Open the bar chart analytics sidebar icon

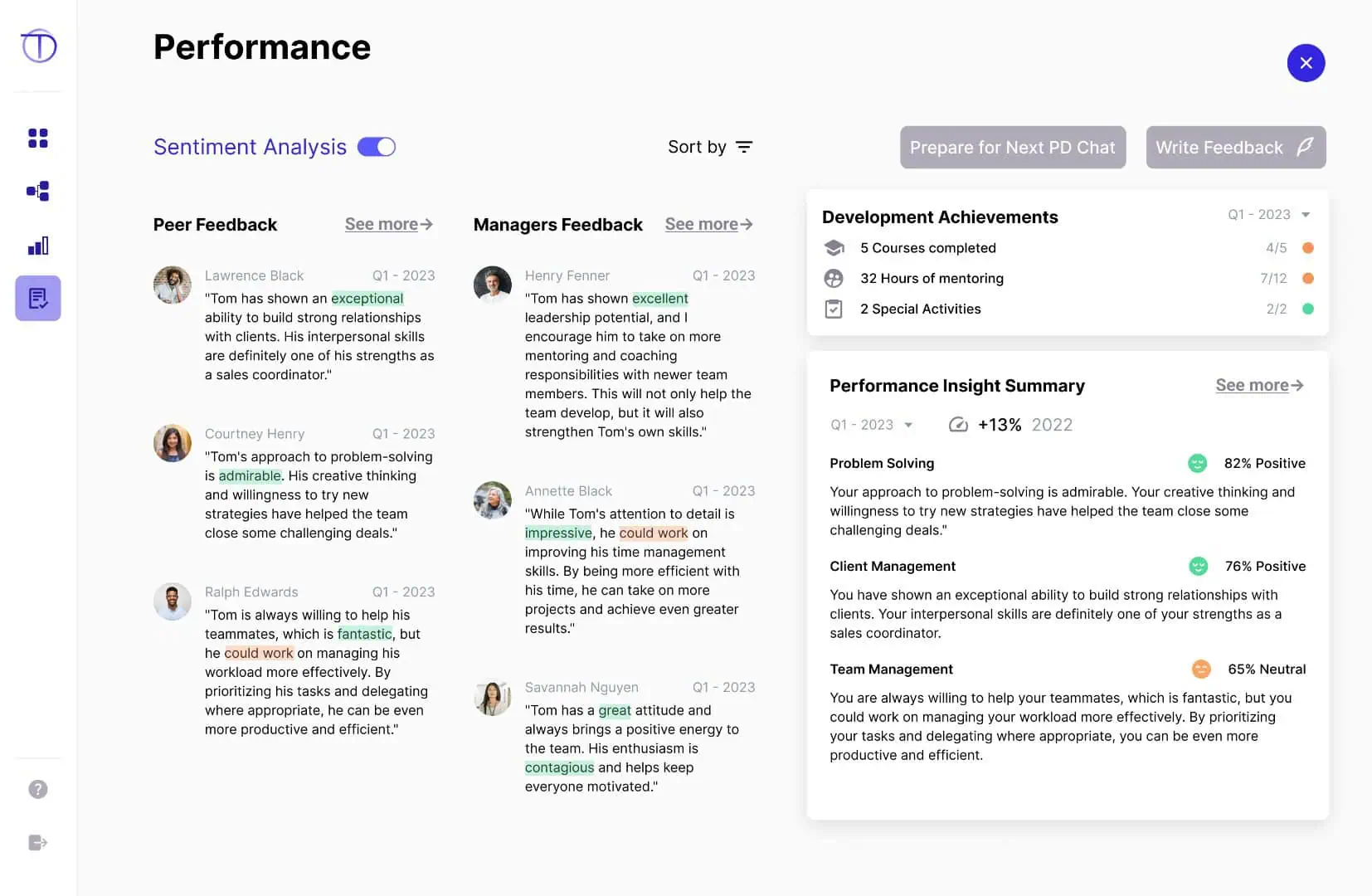pos(38,246)
